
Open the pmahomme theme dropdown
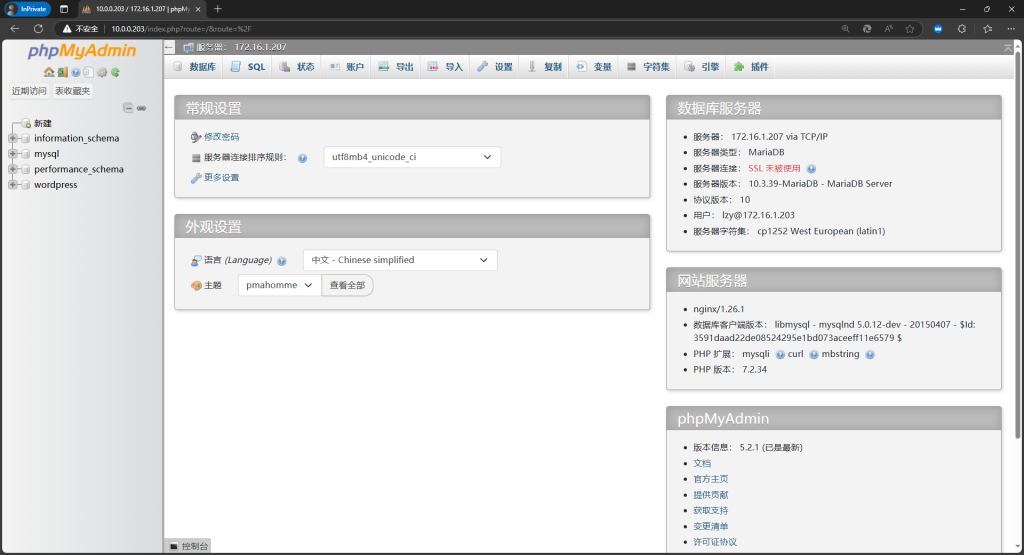[280, 285]
